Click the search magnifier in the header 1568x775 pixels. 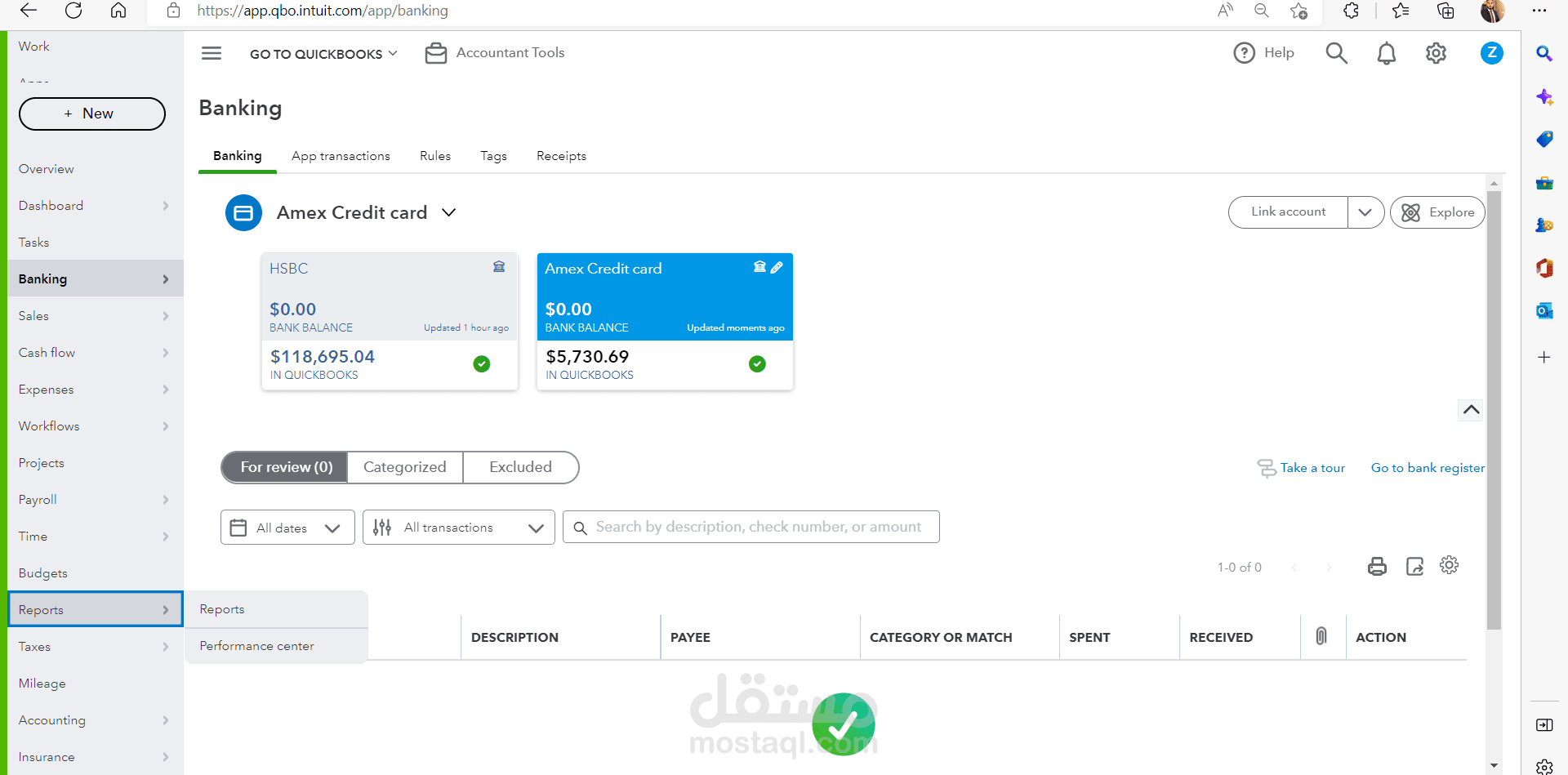[x=1336, y=53]
